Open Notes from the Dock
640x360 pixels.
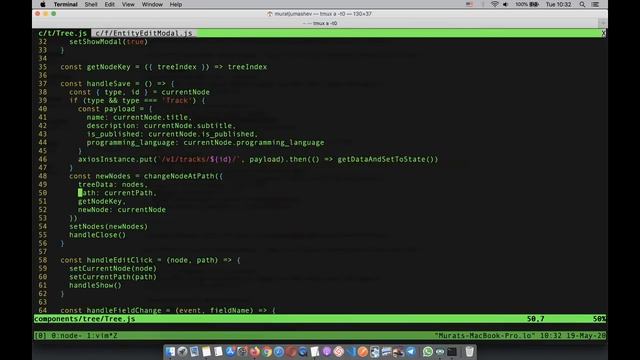[206, 351]
